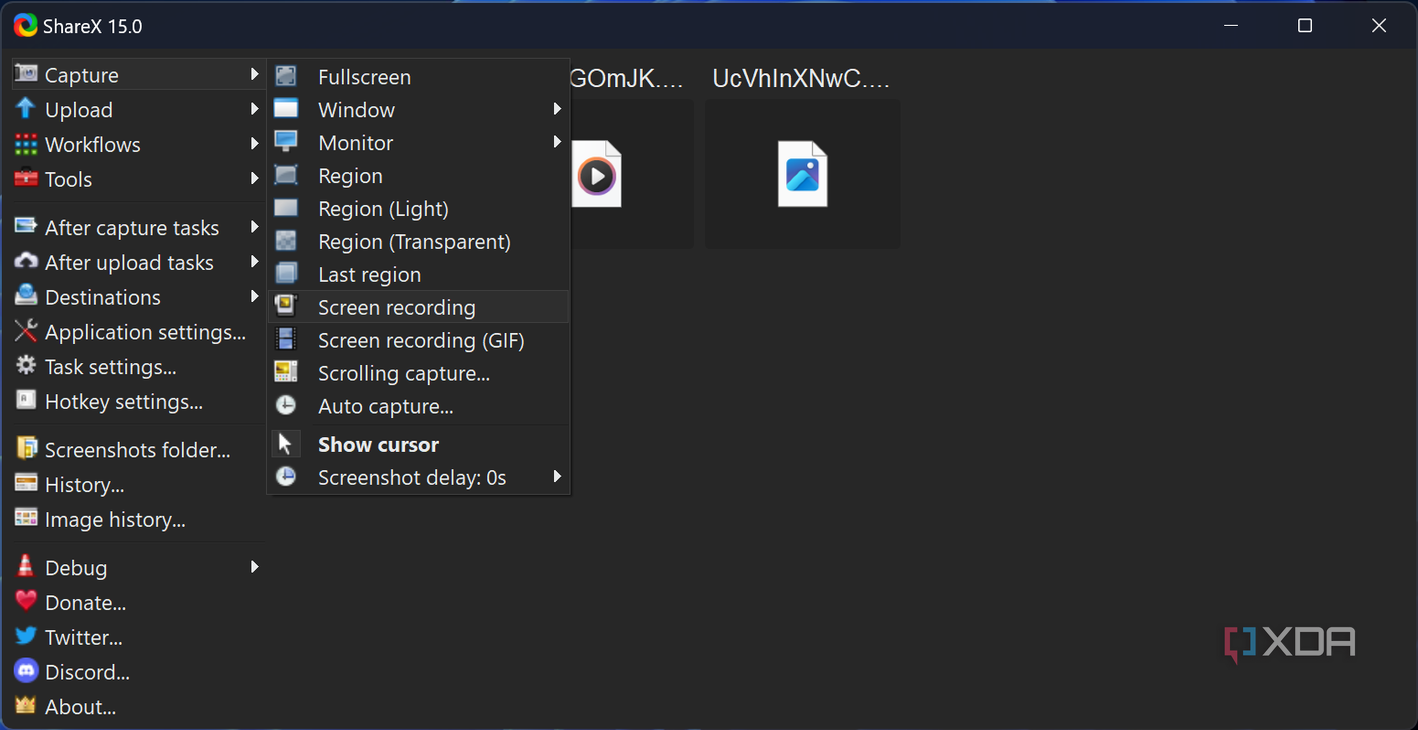1418x730 pixels.
Task: Click the Region (Transparent) icon
Action: pos(286,241)
